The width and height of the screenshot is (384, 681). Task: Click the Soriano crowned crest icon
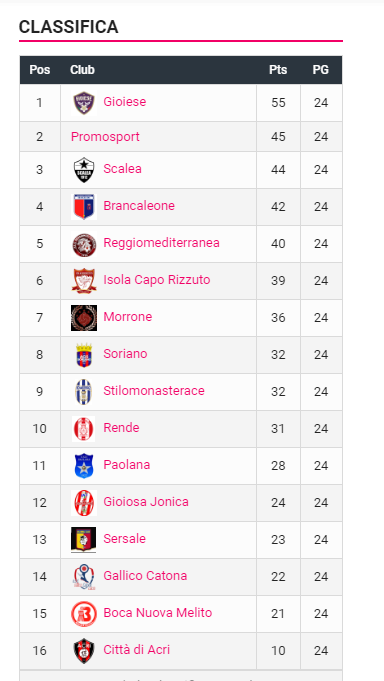point(84,355)
